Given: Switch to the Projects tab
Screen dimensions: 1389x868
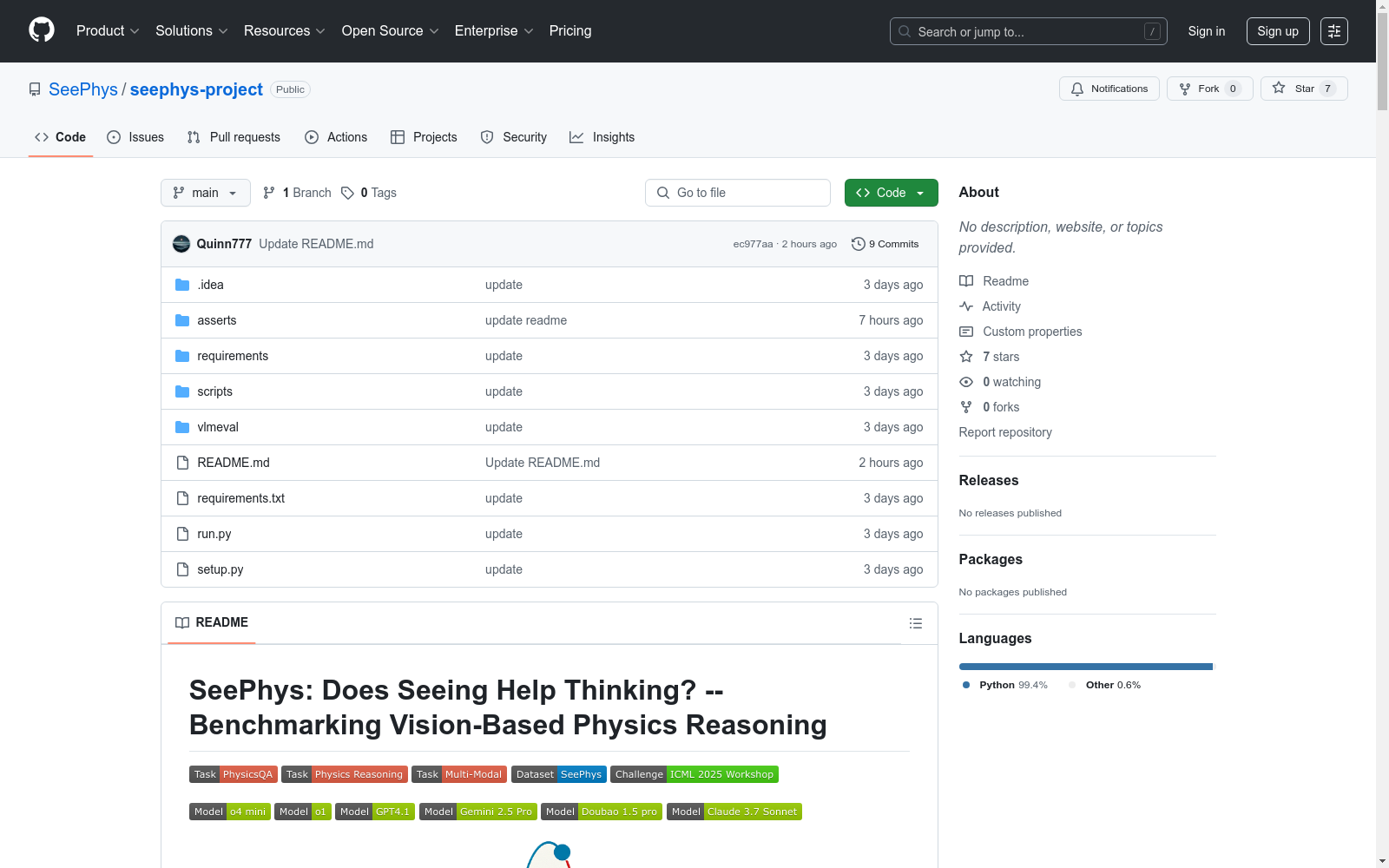Looking at the screenshot, I should (x=424, y=137).
